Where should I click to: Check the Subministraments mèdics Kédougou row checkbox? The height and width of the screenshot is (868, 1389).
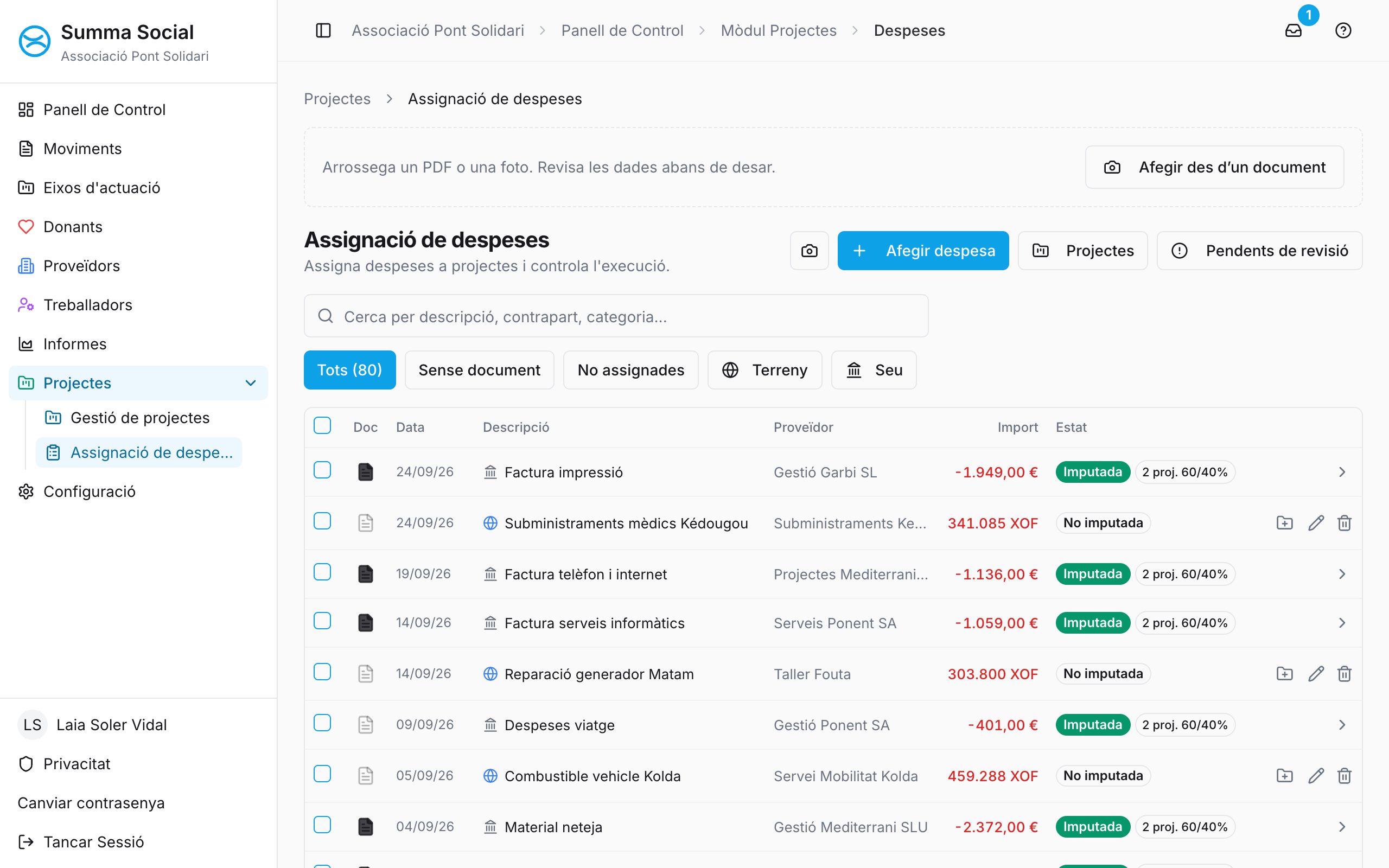(x=323, y=521)
